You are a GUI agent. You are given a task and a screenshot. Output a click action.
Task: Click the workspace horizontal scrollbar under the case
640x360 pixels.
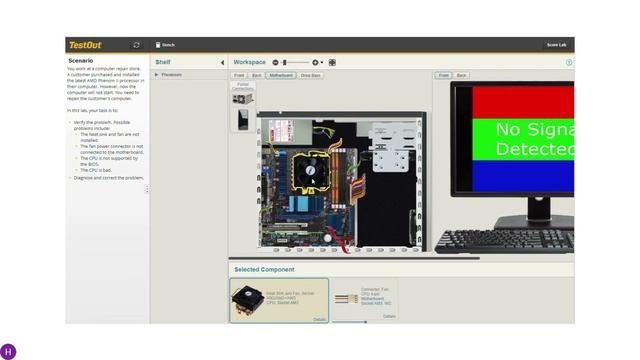click(354, 258)
